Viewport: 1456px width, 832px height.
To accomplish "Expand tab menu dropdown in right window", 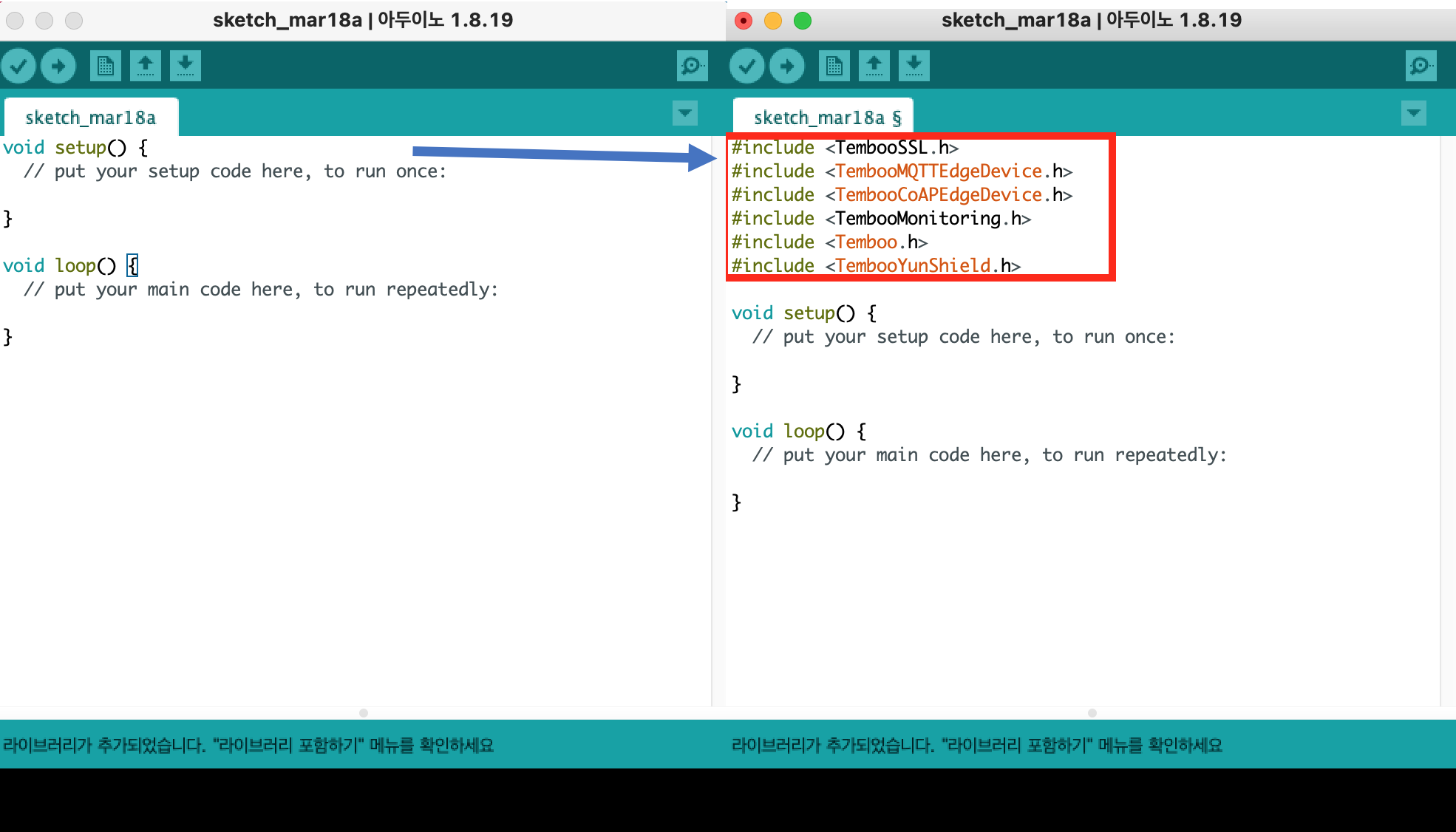I will 1413,113.
